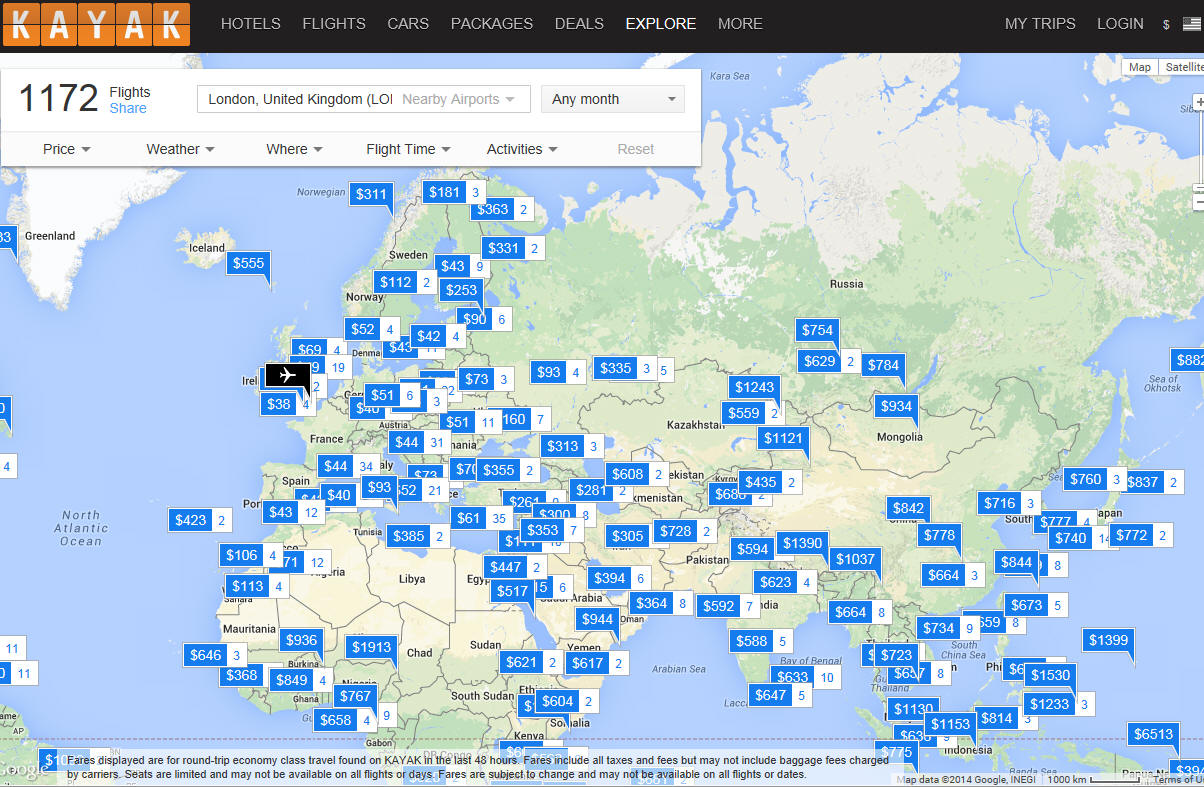The width and height of the screenshot is (1204, 787).
Task: Open the $1913 fare marker in Chad region
Action: [x=371, y=647]
